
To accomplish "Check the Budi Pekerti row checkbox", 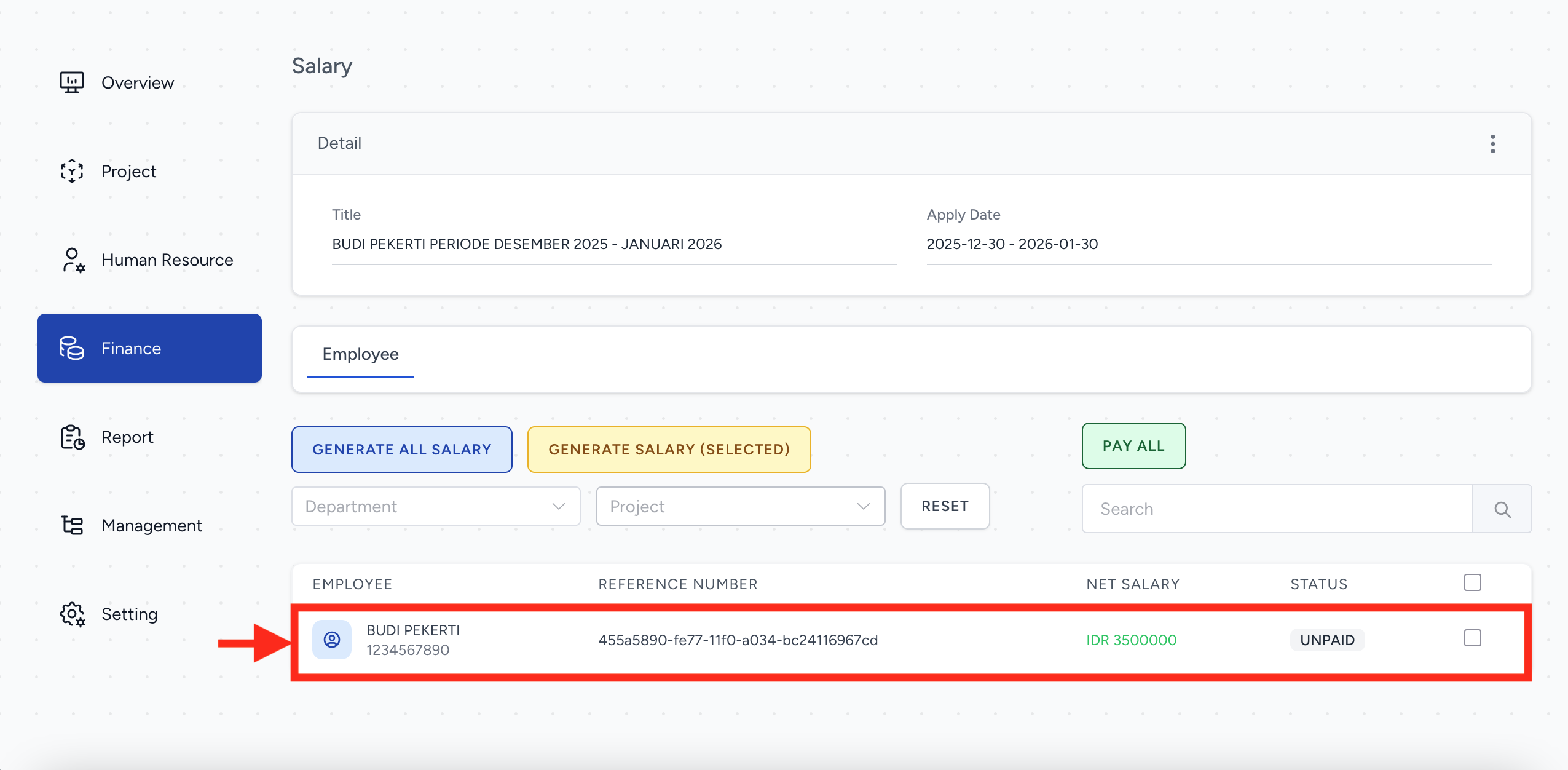I will click(1472, 638).
